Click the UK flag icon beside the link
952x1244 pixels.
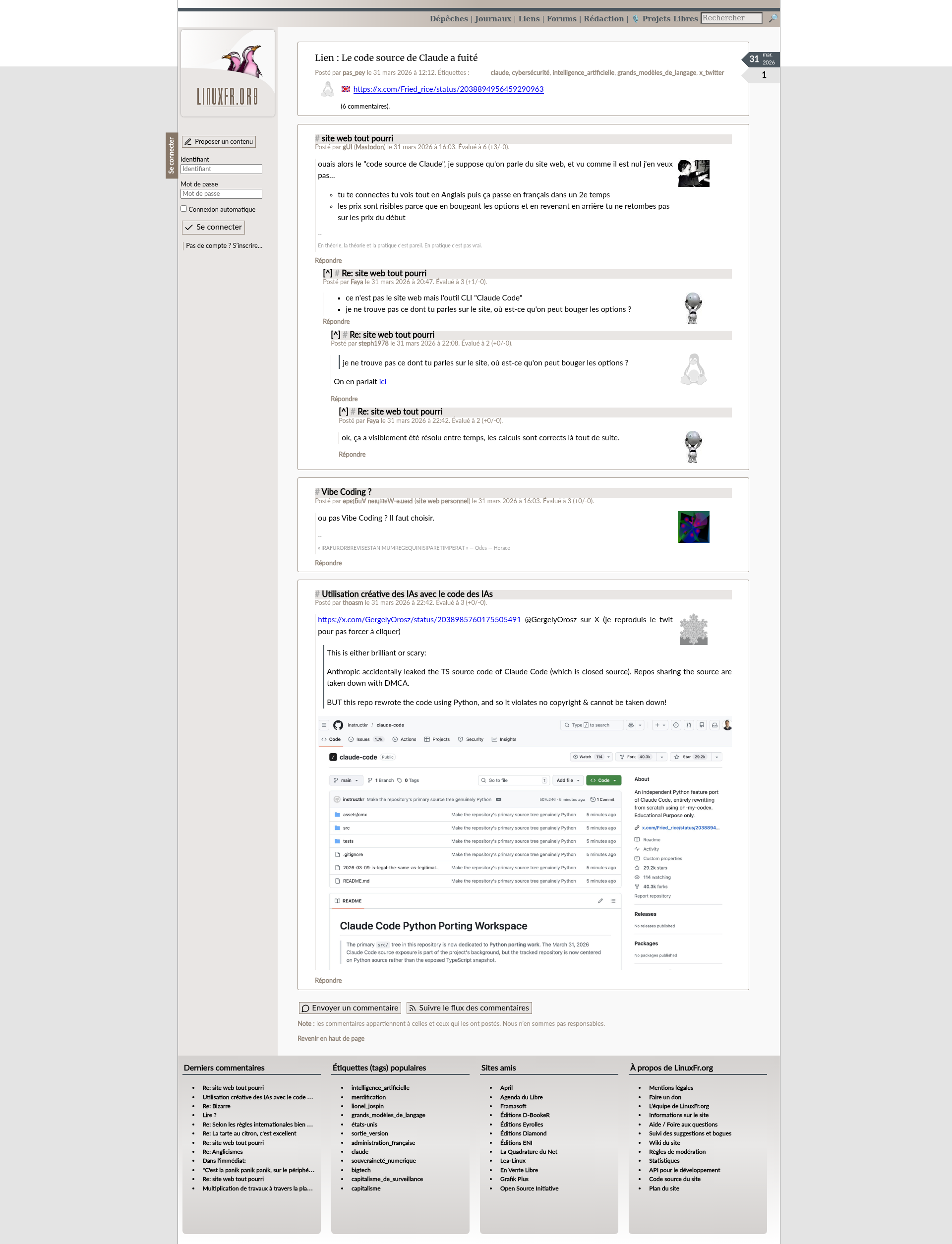346,89
